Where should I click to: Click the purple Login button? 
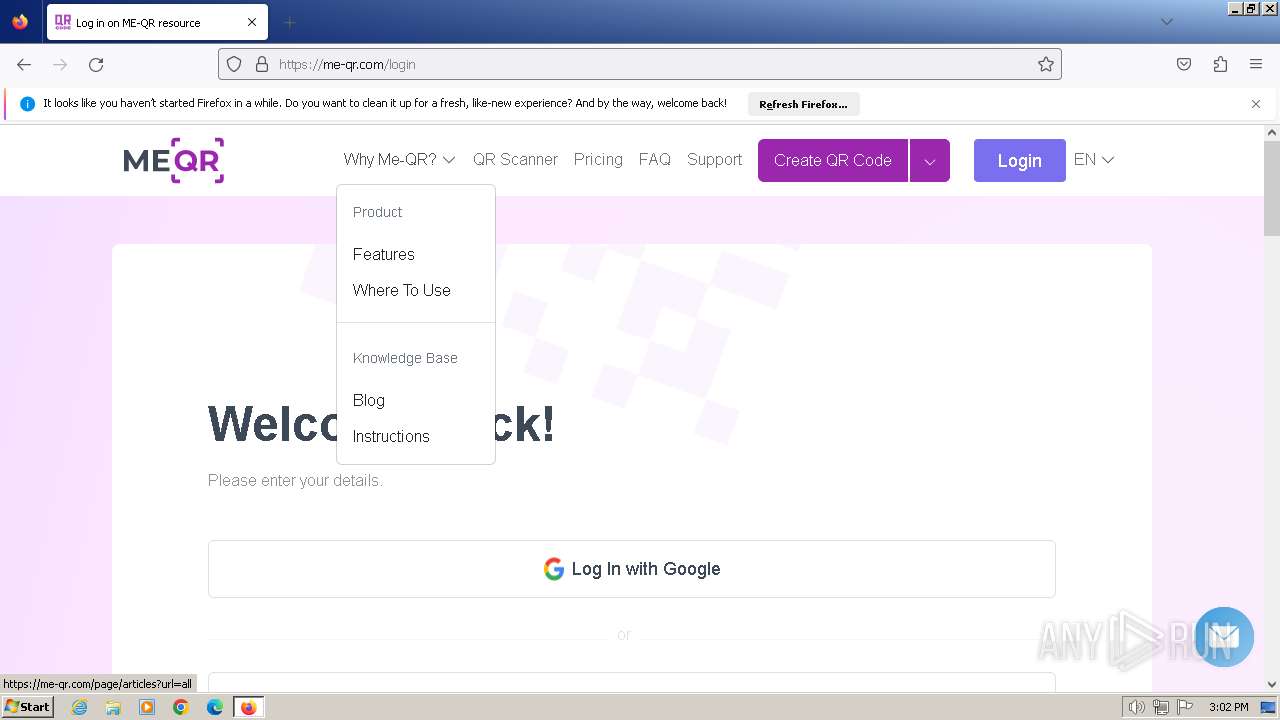click(1020, 161)
